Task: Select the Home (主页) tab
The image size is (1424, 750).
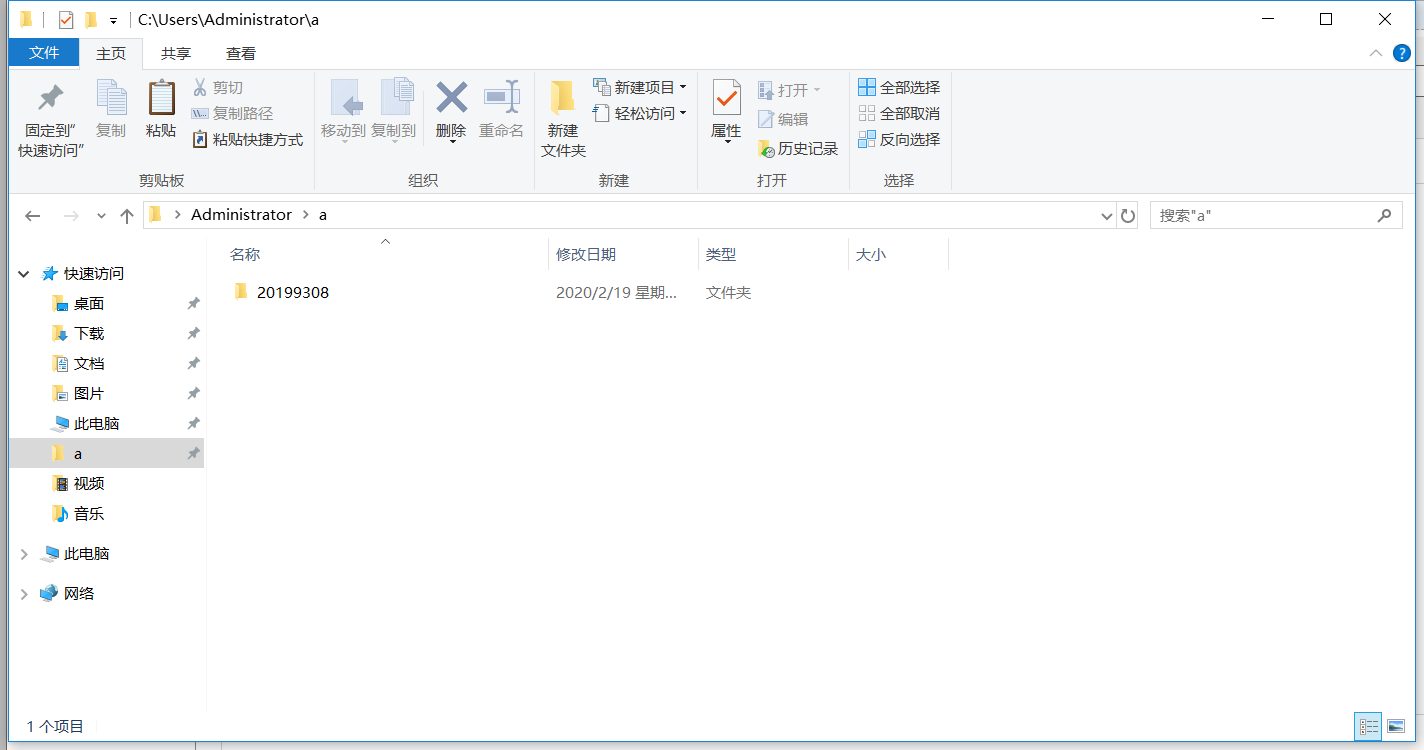Action: pos(111,54)
